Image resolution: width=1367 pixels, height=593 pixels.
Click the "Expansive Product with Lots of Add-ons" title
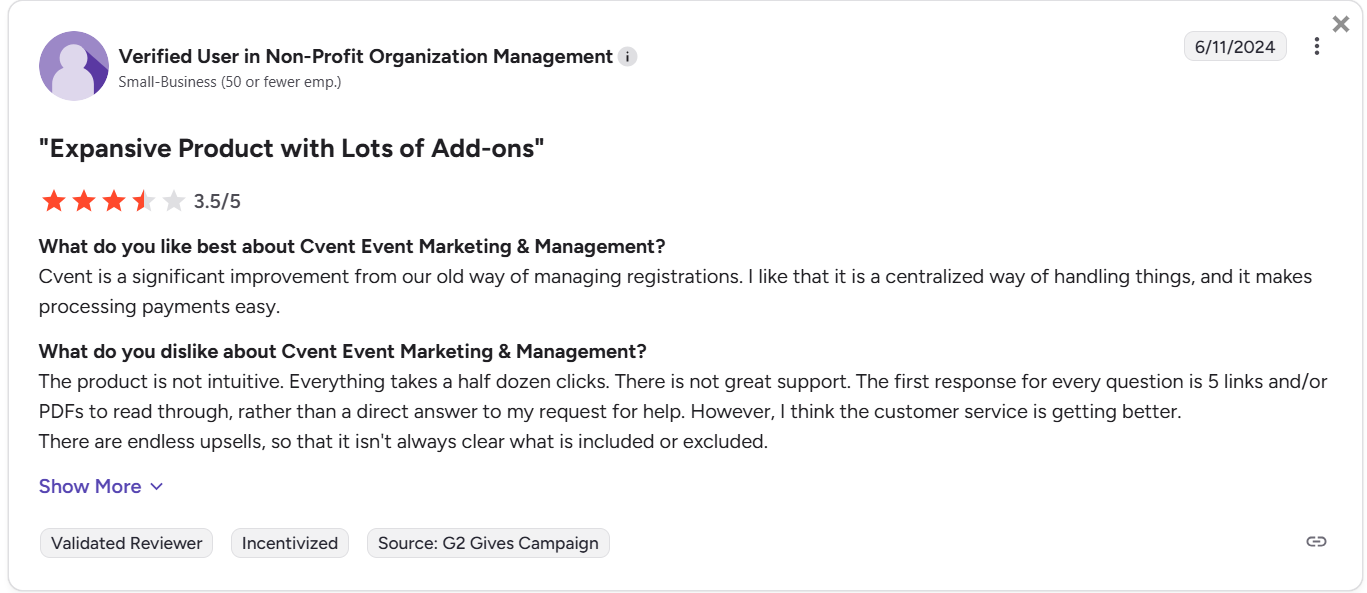pyautogui.click(x=291, y=149)
